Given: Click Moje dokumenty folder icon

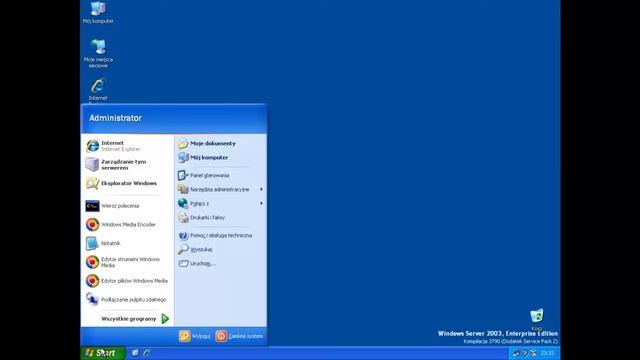Looking at the screenshot, I should (x=183, y=144).
